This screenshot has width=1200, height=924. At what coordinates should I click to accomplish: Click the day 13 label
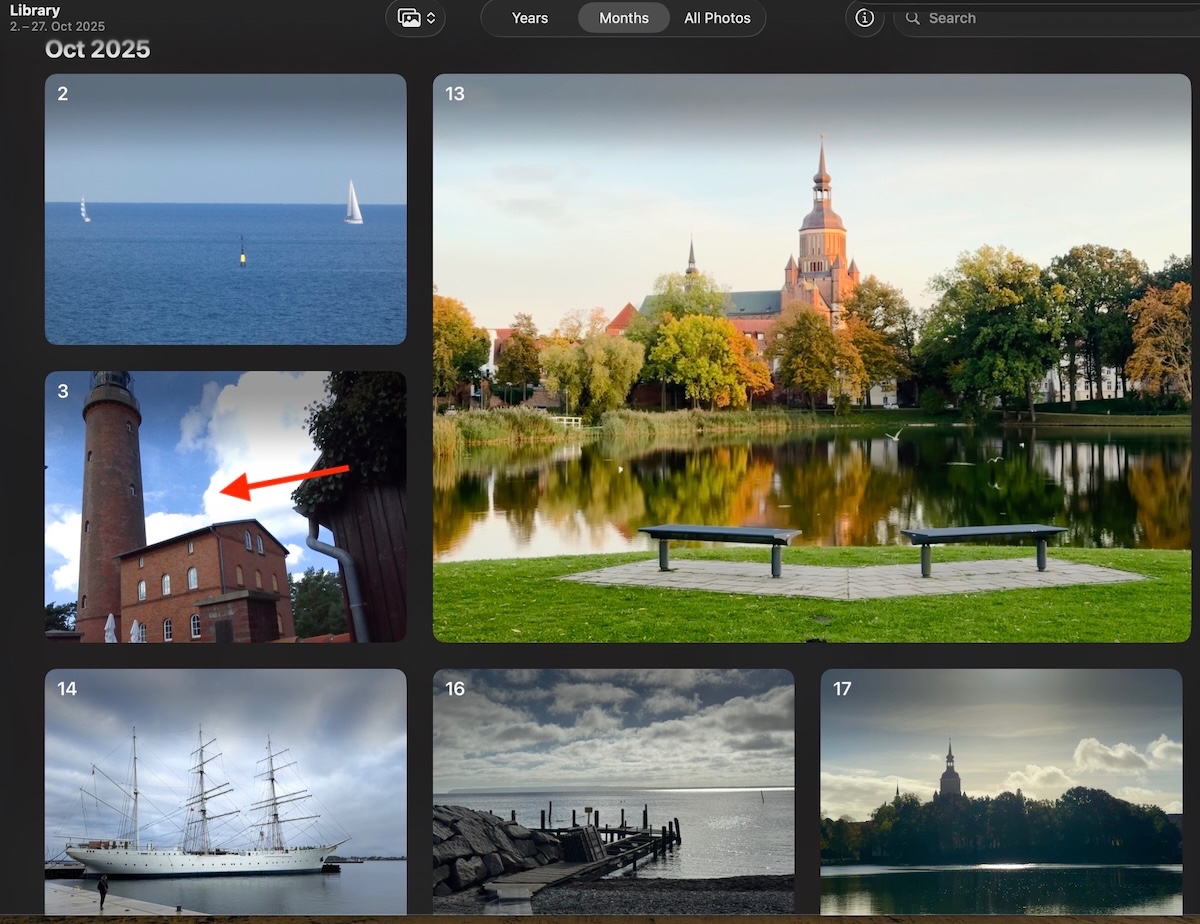pyautogui.click(x=455, y=94)
